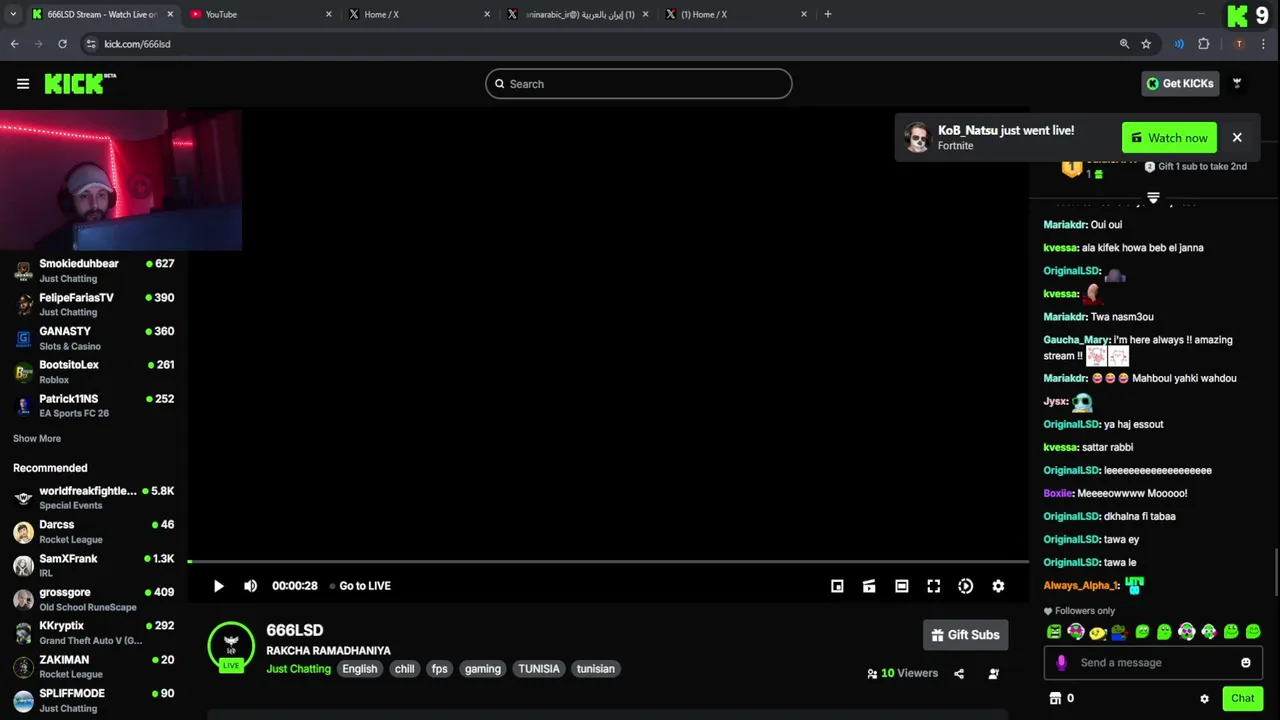Click the English tag
The image size is (1280, 720).
pos(360,669)
